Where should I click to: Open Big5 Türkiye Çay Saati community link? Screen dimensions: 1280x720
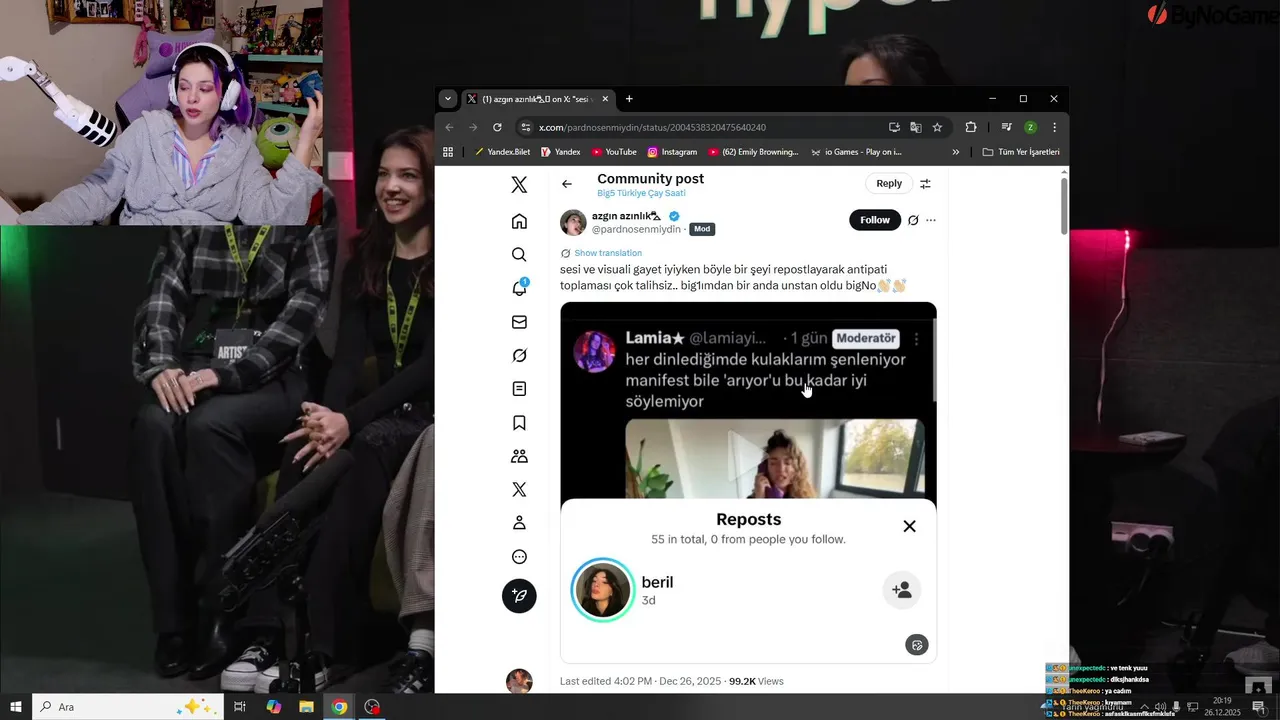[x=641, y=193]
